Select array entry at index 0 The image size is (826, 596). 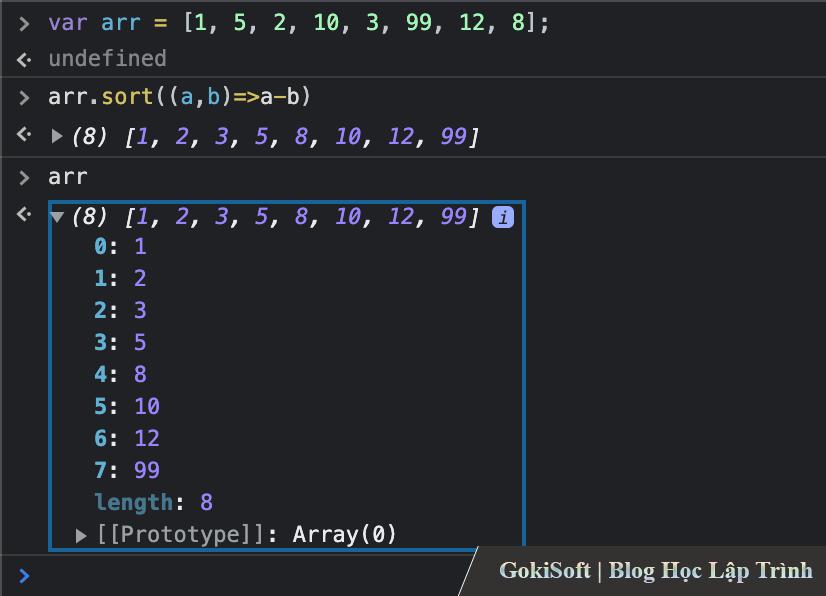[120, 246]
